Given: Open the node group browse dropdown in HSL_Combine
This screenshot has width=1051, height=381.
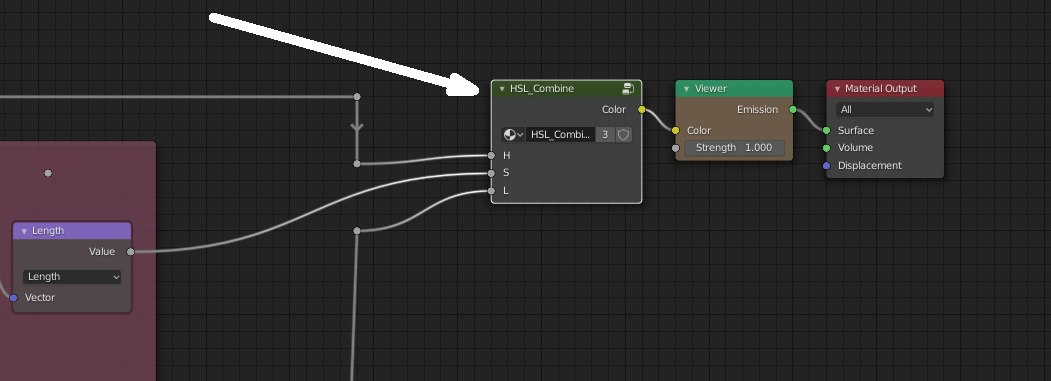Looking at the screenshot, I should click(513, 135).
